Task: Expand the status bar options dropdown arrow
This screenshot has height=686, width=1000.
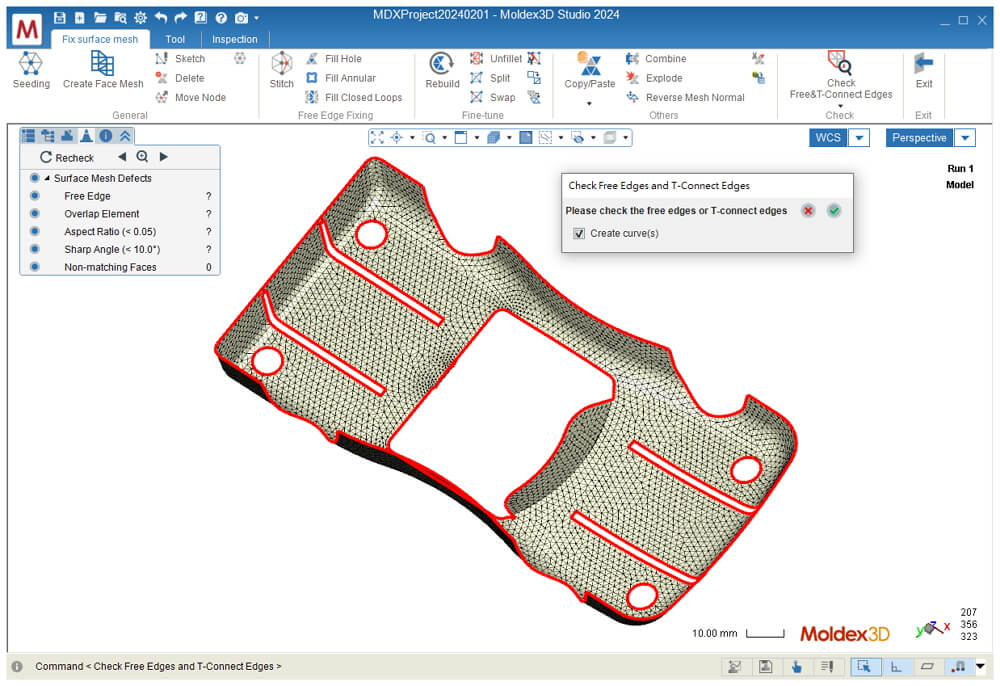Action: click(980, 667)
